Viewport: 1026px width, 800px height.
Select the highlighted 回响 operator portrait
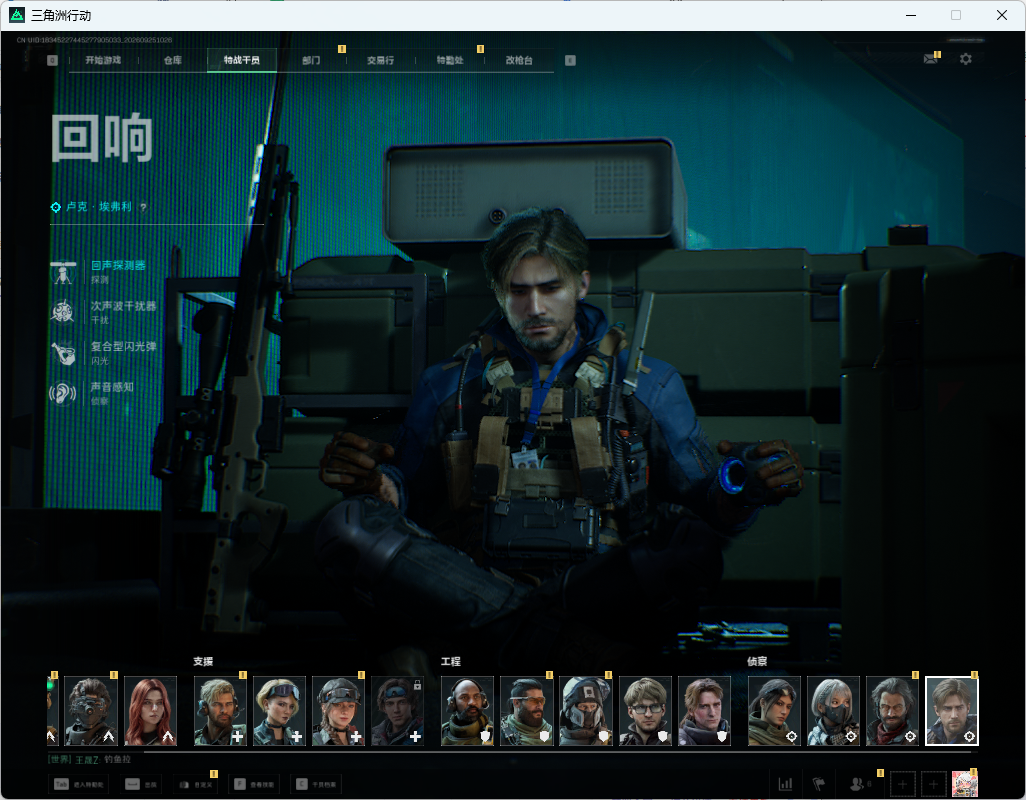pyautogui.click(x=952, y=711)
